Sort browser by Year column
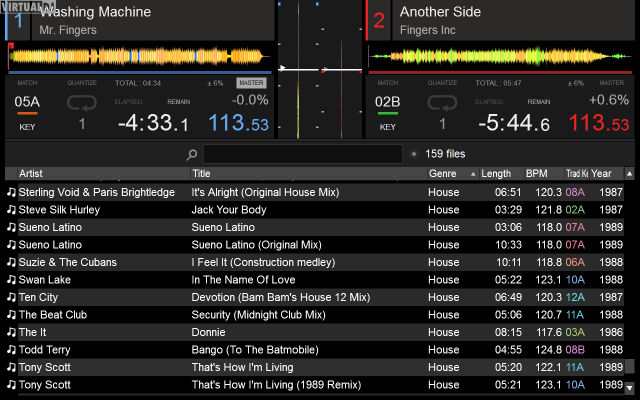 click(x=606, y=173)
